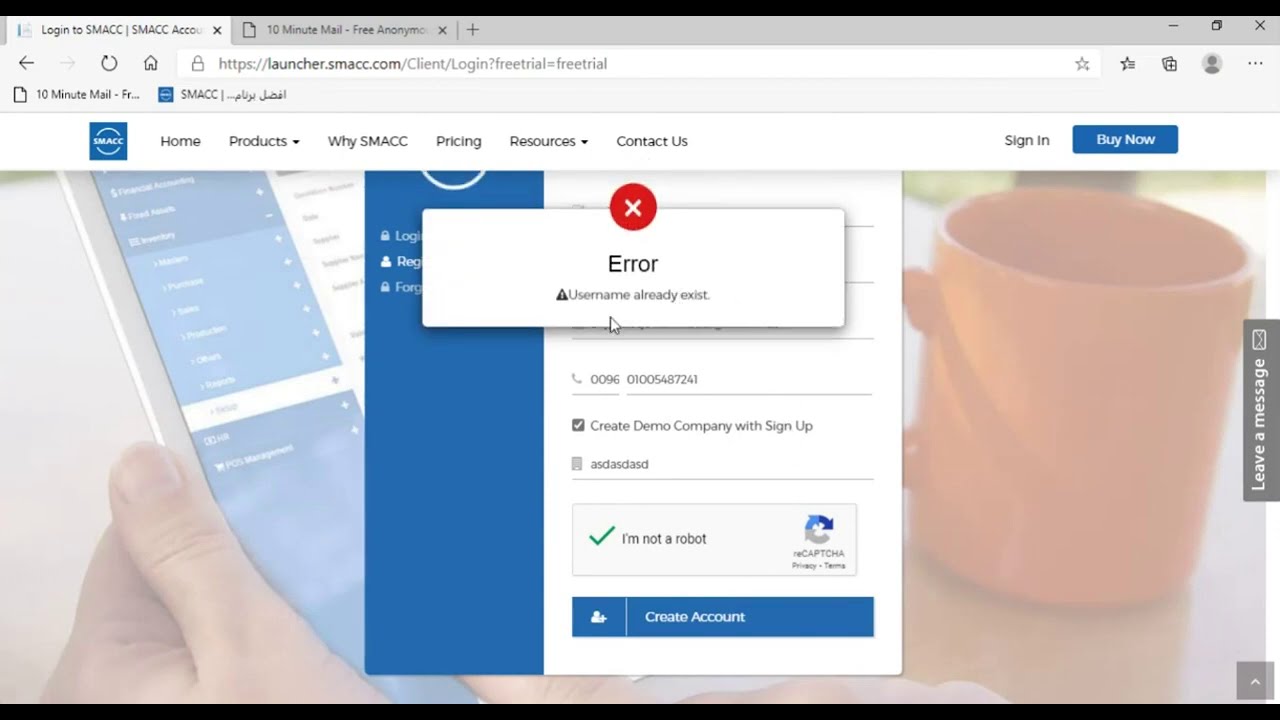This screenshot has height=720, width=1280.
Task: Reload the page with the refresh icon
Action: click(x=109, y=63)
